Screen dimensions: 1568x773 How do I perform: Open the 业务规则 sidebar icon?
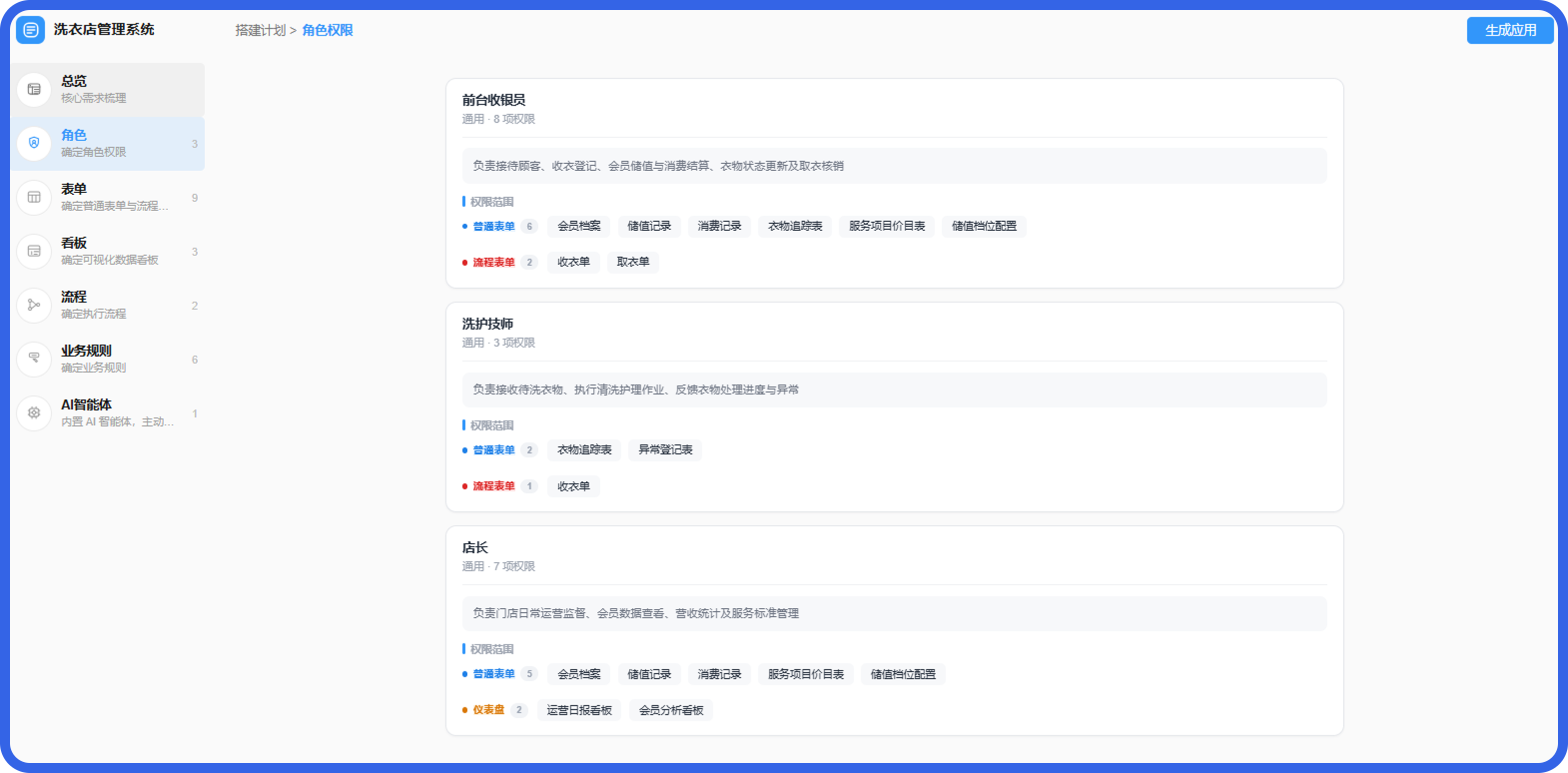tap(34, 359)
